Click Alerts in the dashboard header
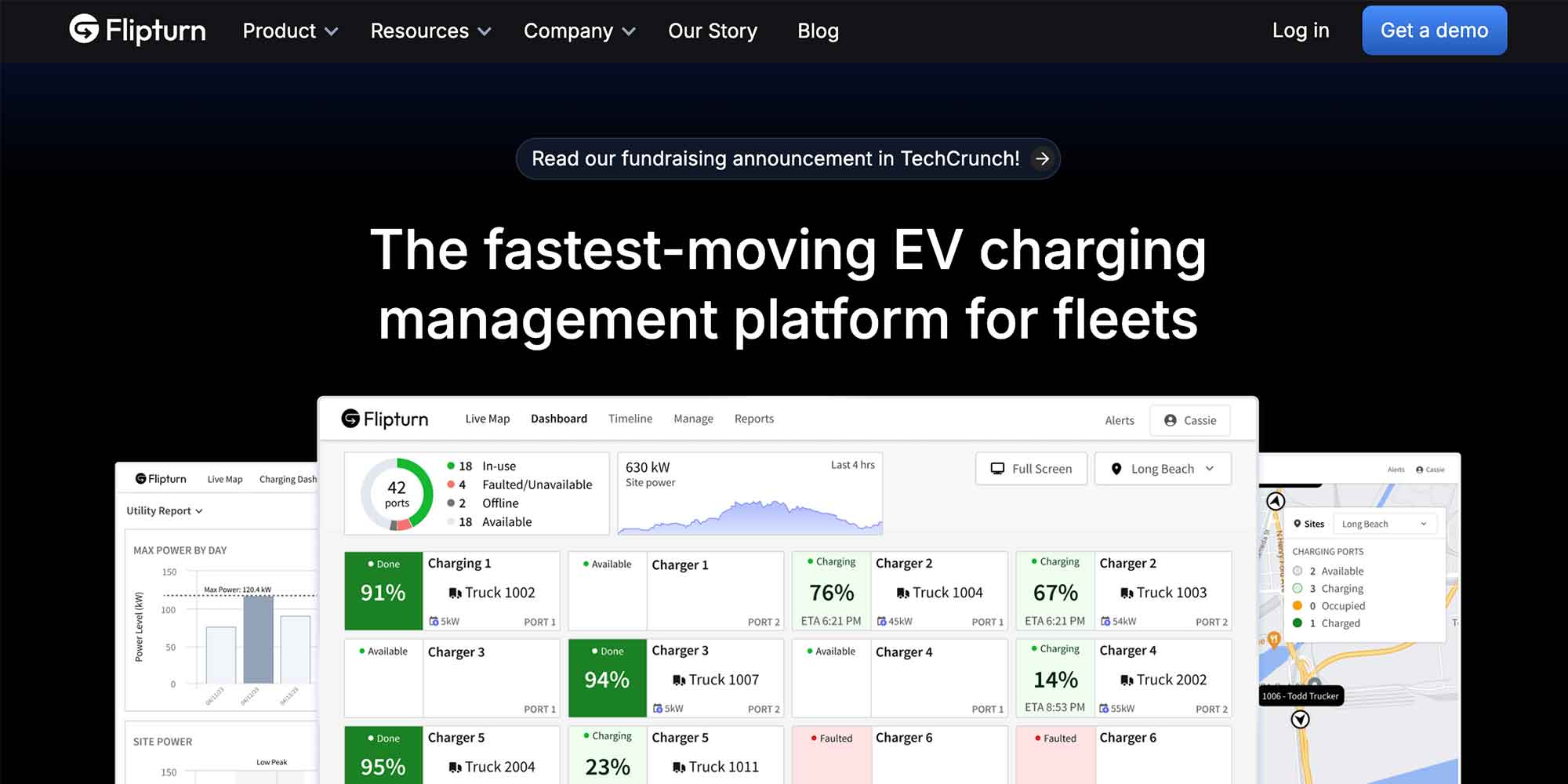The image size is (1568, 784). (x=1120, y=420)
